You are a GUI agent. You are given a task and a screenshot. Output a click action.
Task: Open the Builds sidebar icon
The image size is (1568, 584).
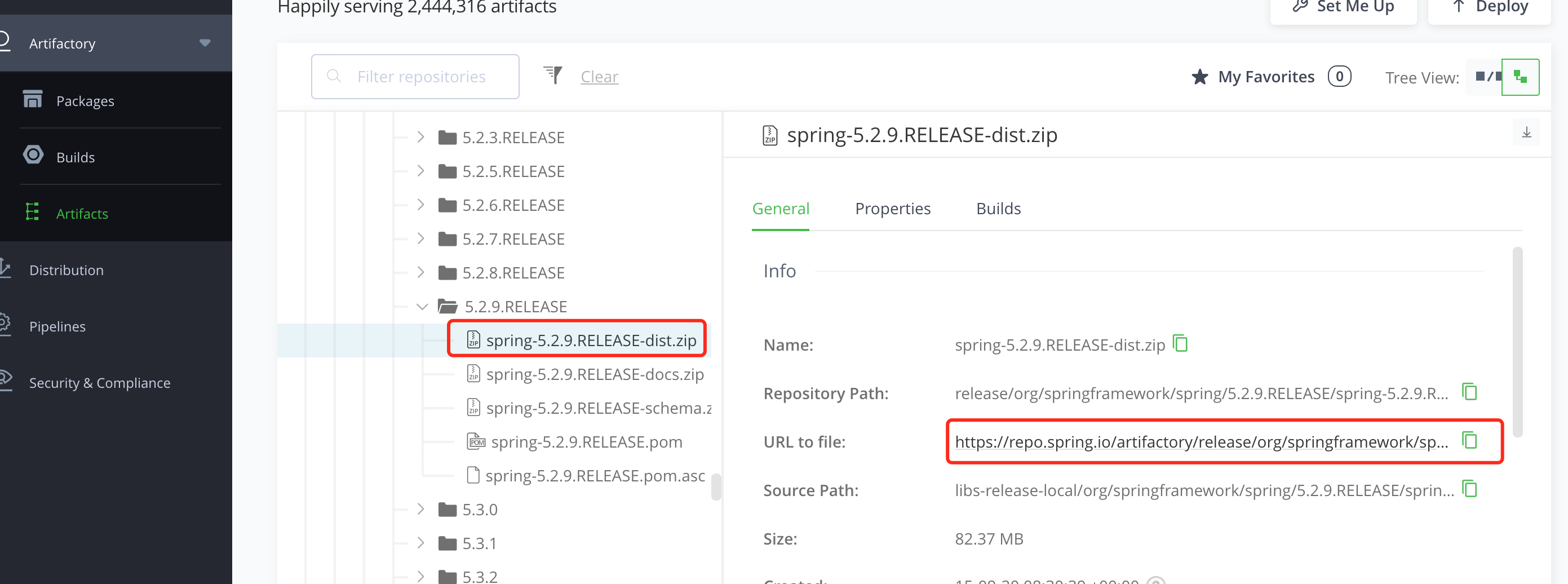[x=33, y=154]
